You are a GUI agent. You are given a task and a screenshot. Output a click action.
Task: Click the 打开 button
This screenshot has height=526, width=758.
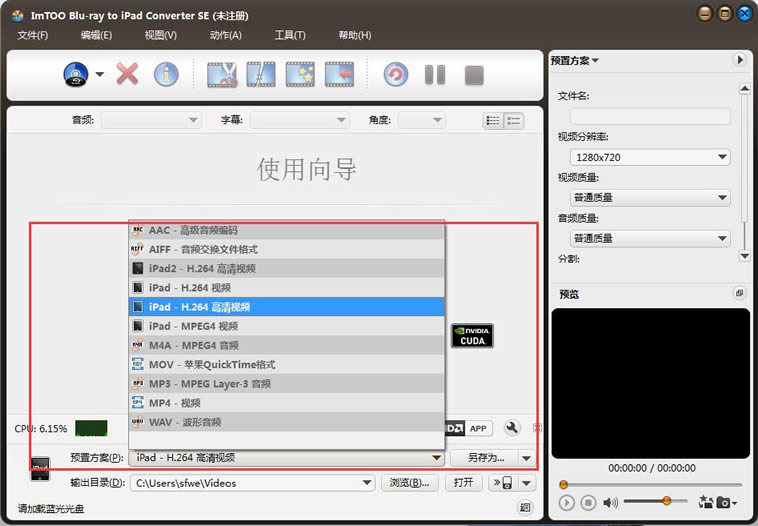(463, 482)
